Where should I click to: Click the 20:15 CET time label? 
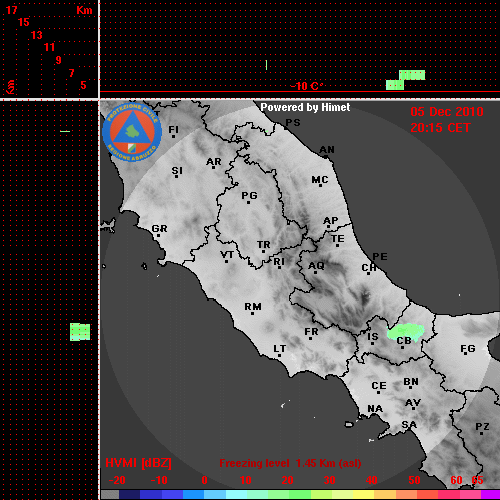(440, 128)
